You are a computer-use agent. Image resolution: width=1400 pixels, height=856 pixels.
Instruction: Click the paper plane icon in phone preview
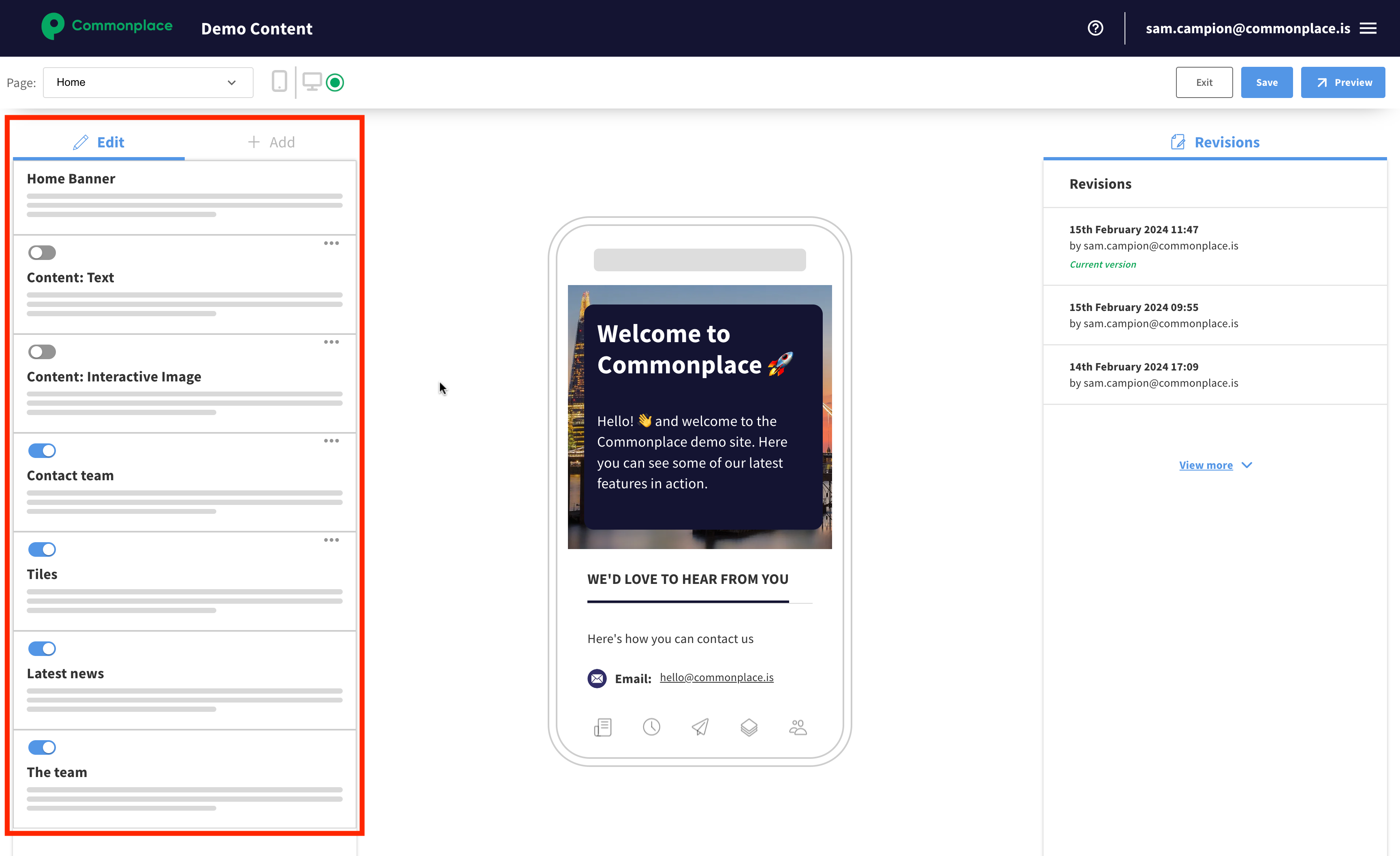[700, 727]
